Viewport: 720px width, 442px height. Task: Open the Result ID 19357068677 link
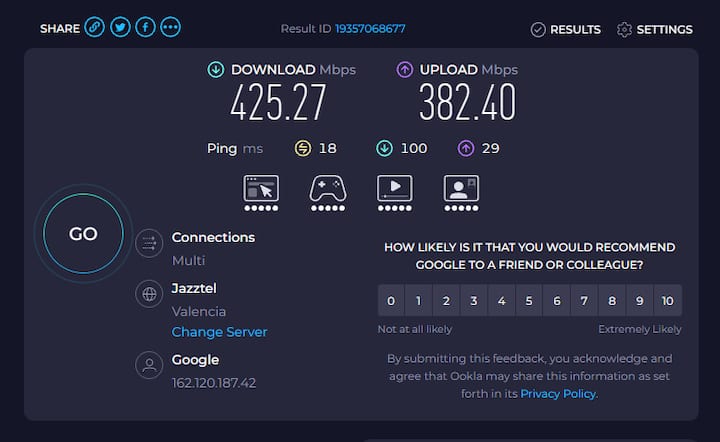coord(370,28)
